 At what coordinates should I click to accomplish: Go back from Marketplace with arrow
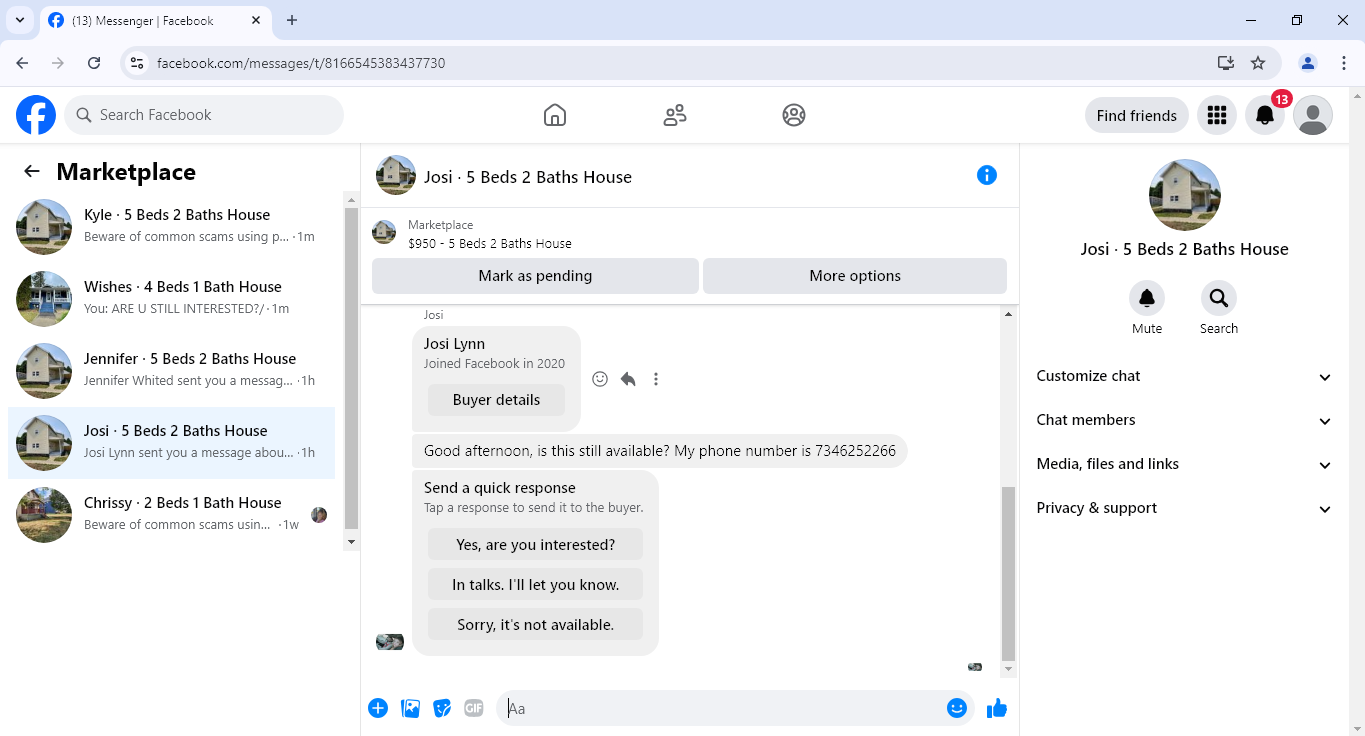click(x=32, y=172)
